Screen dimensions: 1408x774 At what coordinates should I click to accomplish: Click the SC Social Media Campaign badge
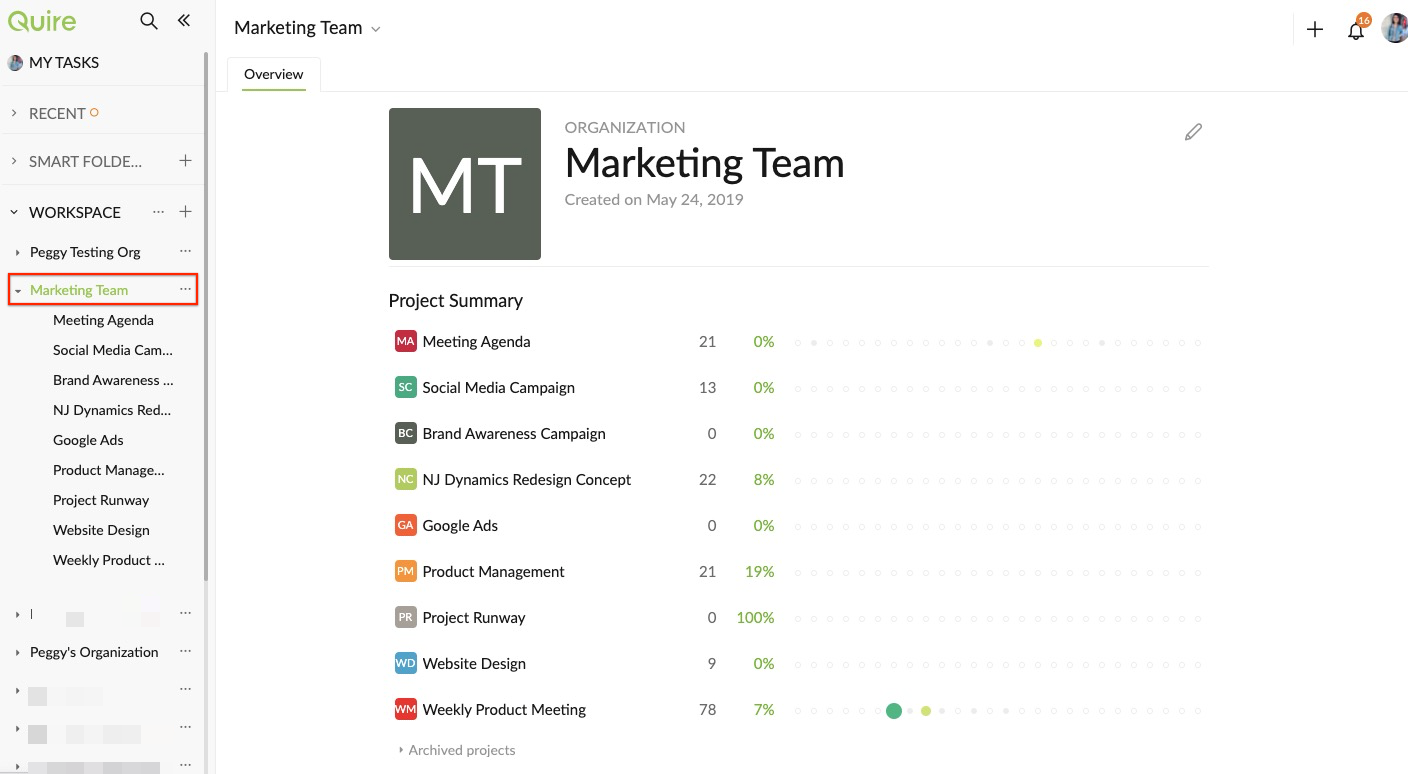405,387
